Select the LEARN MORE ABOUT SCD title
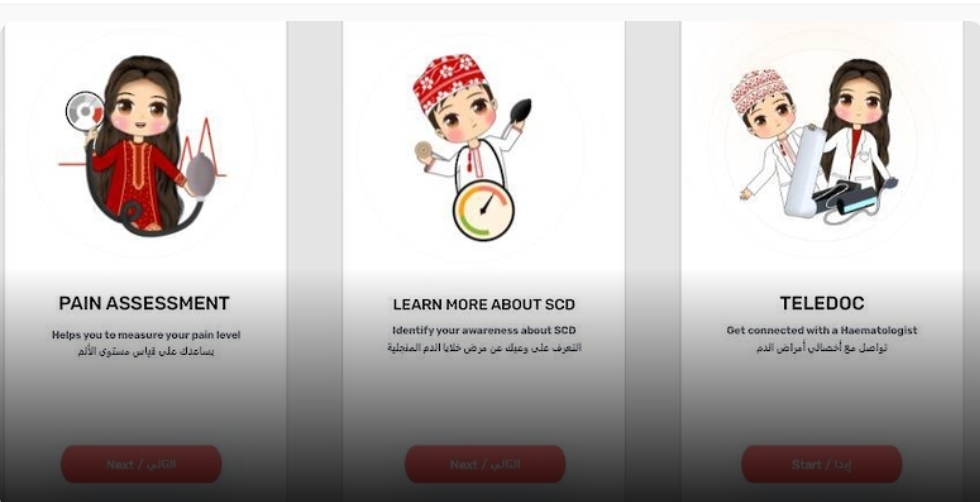The height and width of the screenshot is (502, 980). (x=484, y=304)
